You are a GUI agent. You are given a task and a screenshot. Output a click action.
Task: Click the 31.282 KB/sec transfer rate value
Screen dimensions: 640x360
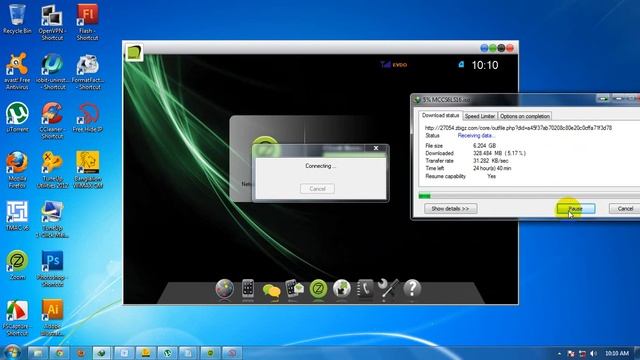pyautogui.click(x=491, y=161)
